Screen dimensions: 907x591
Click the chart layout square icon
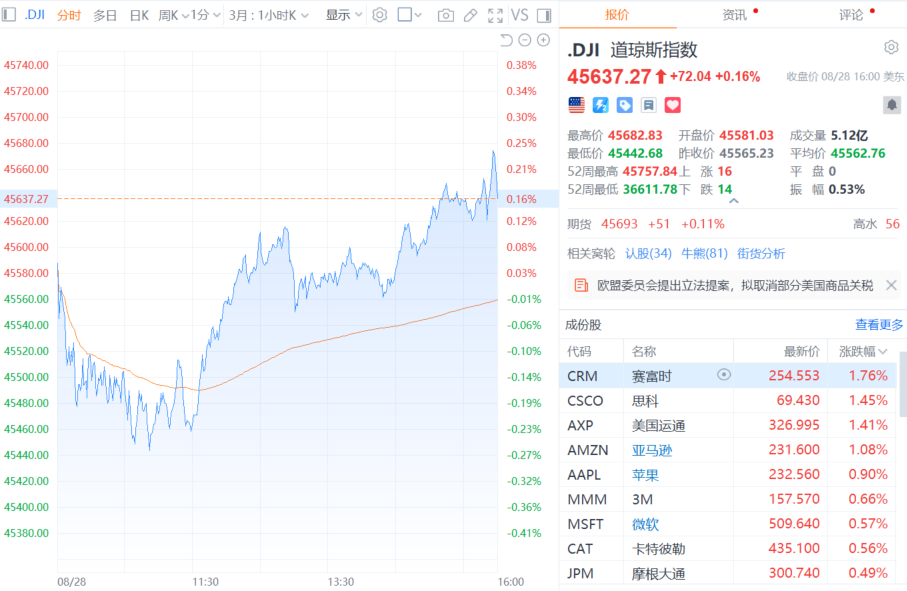404,14
